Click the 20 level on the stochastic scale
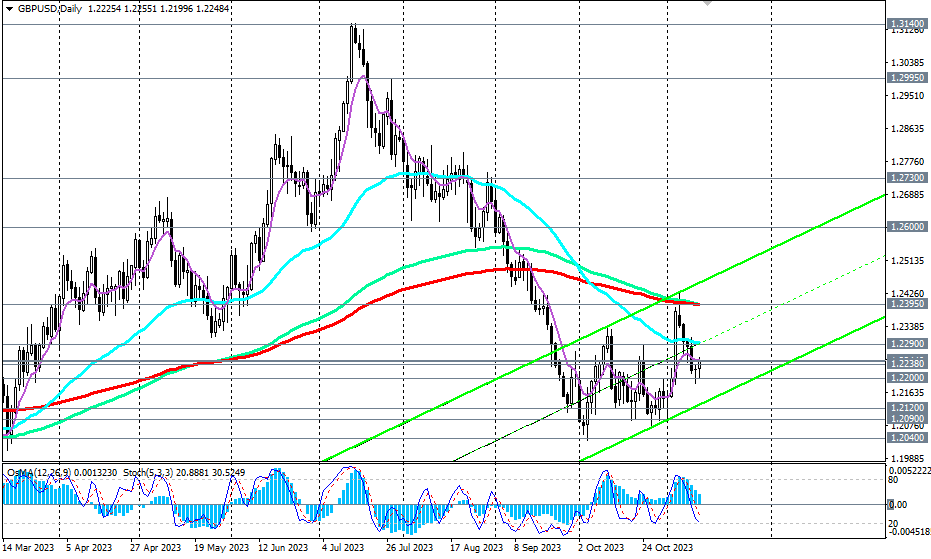This screenshot has width=931, height=559. 893,523
